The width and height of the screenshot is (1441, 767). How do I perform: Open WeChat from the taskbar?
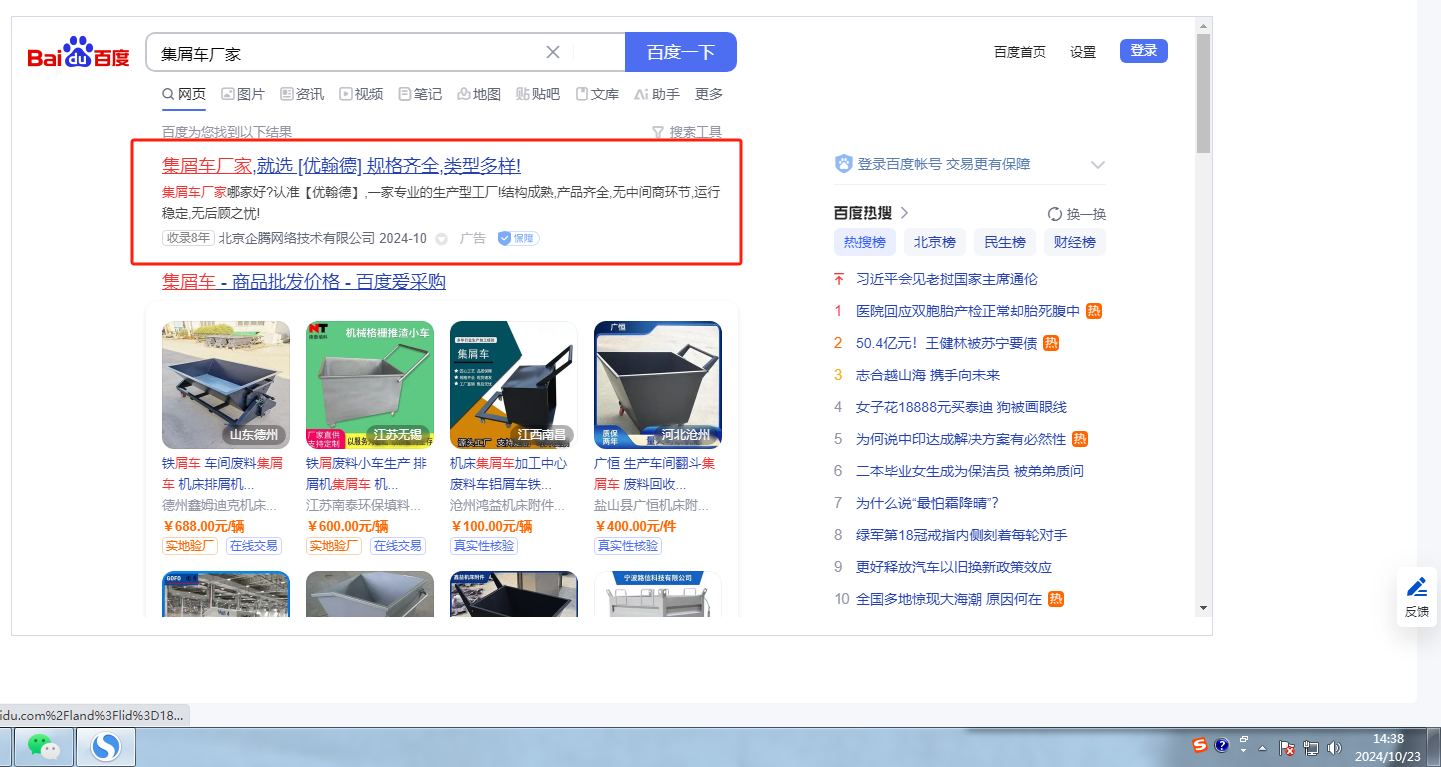pyautogui.click(x=43, y=746)
